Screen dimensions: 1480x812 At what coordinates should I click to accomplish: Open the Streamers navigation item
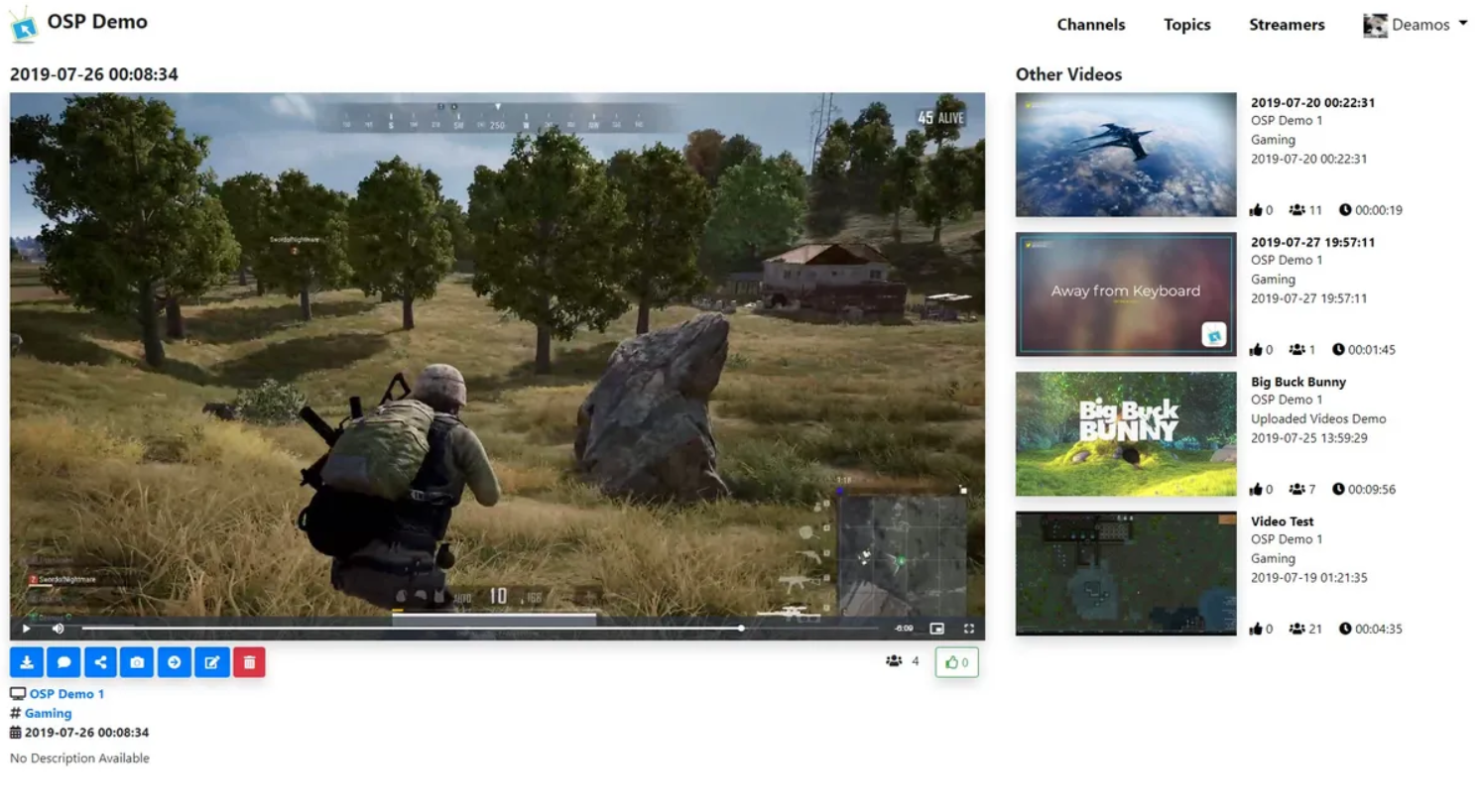1287,25
